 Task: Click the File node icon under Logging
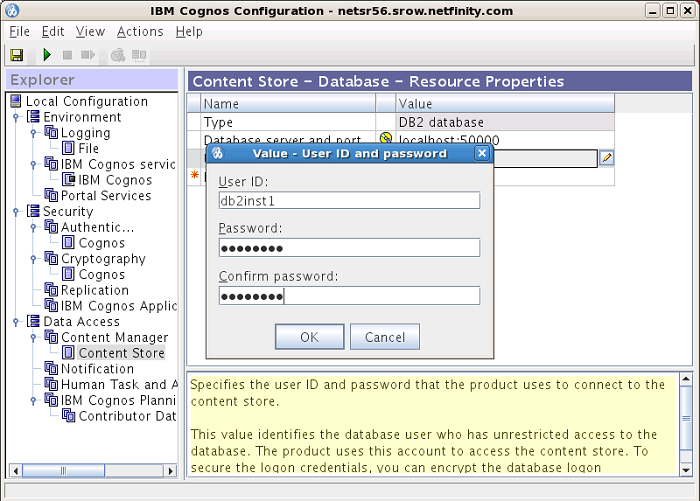68,148
